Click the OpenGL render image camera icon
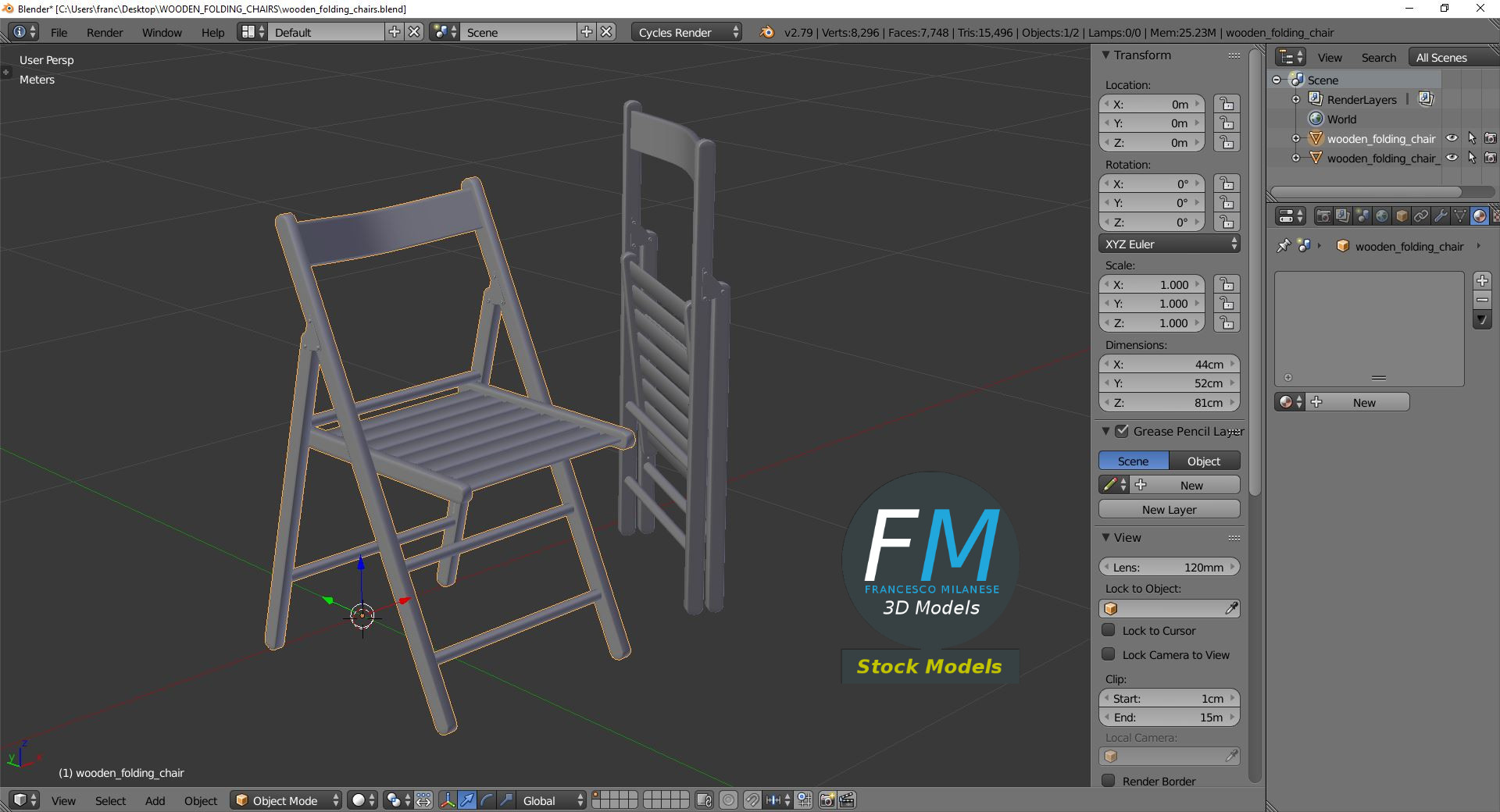 (827, 800)
